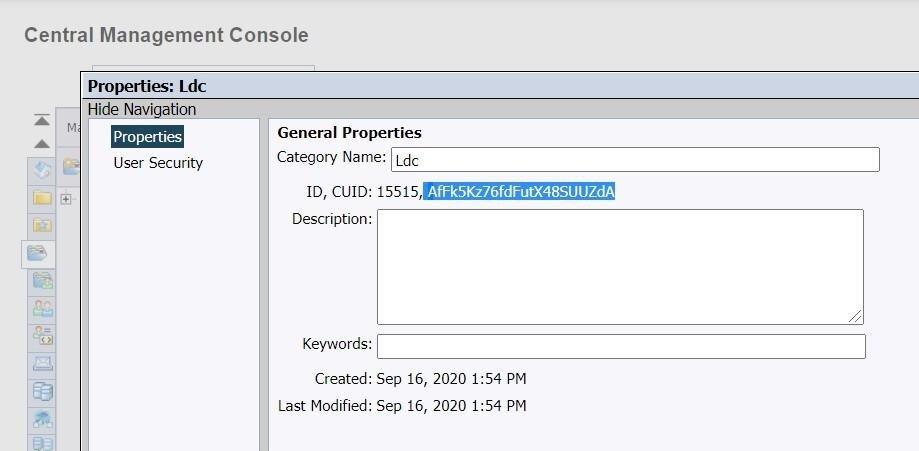Screen dimensions: 919x451
Task: Select Properties in navigation panel
Action: (147, 136)
